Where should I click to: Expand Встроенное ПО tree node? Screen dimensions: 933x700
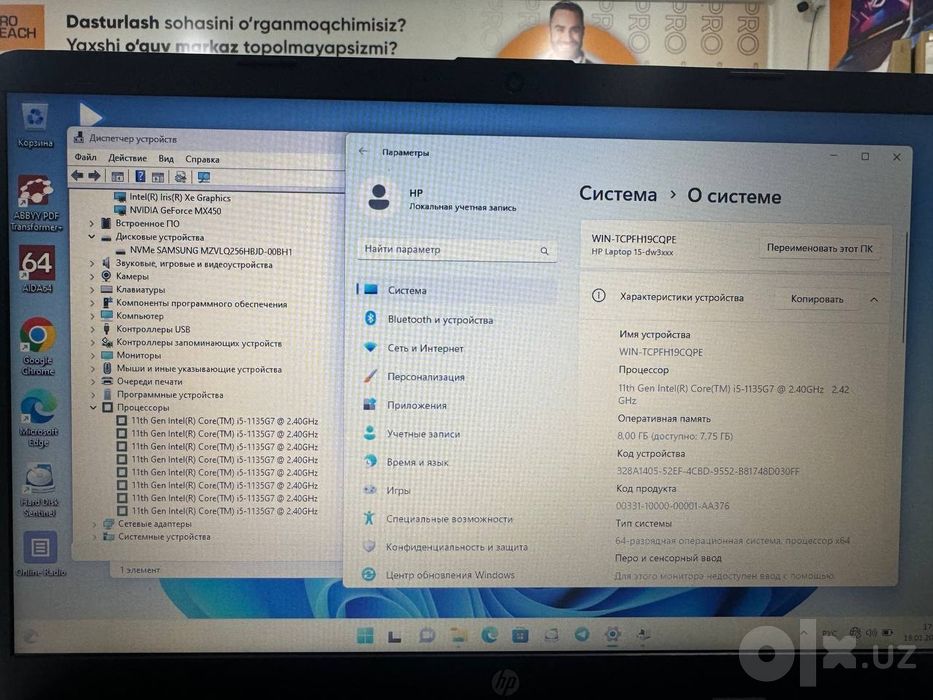[91, 223]
